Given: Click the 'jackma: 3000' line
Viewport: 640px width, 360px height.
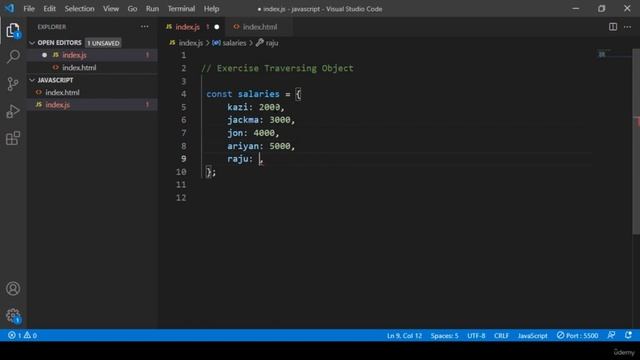Looking at the screenshot, I should click(261, 120).
